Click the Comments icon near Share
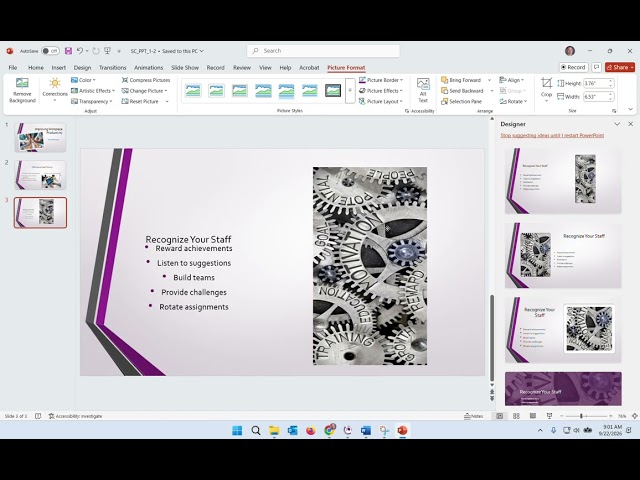The image size is (640, 480). 596,67
